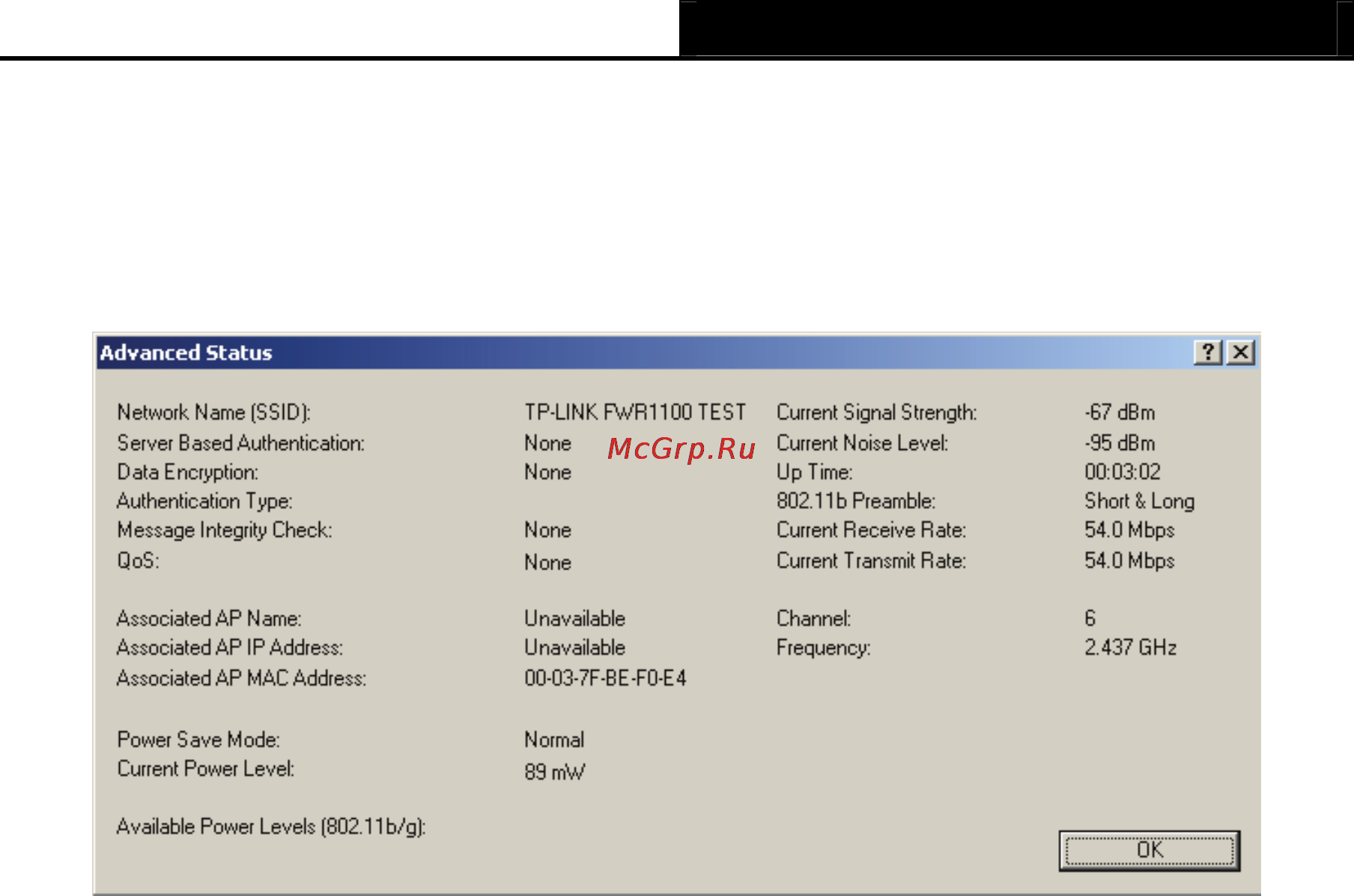Click the Short & Long preamble value
Screen dimensions: 1354x896
pos(1140,501)
